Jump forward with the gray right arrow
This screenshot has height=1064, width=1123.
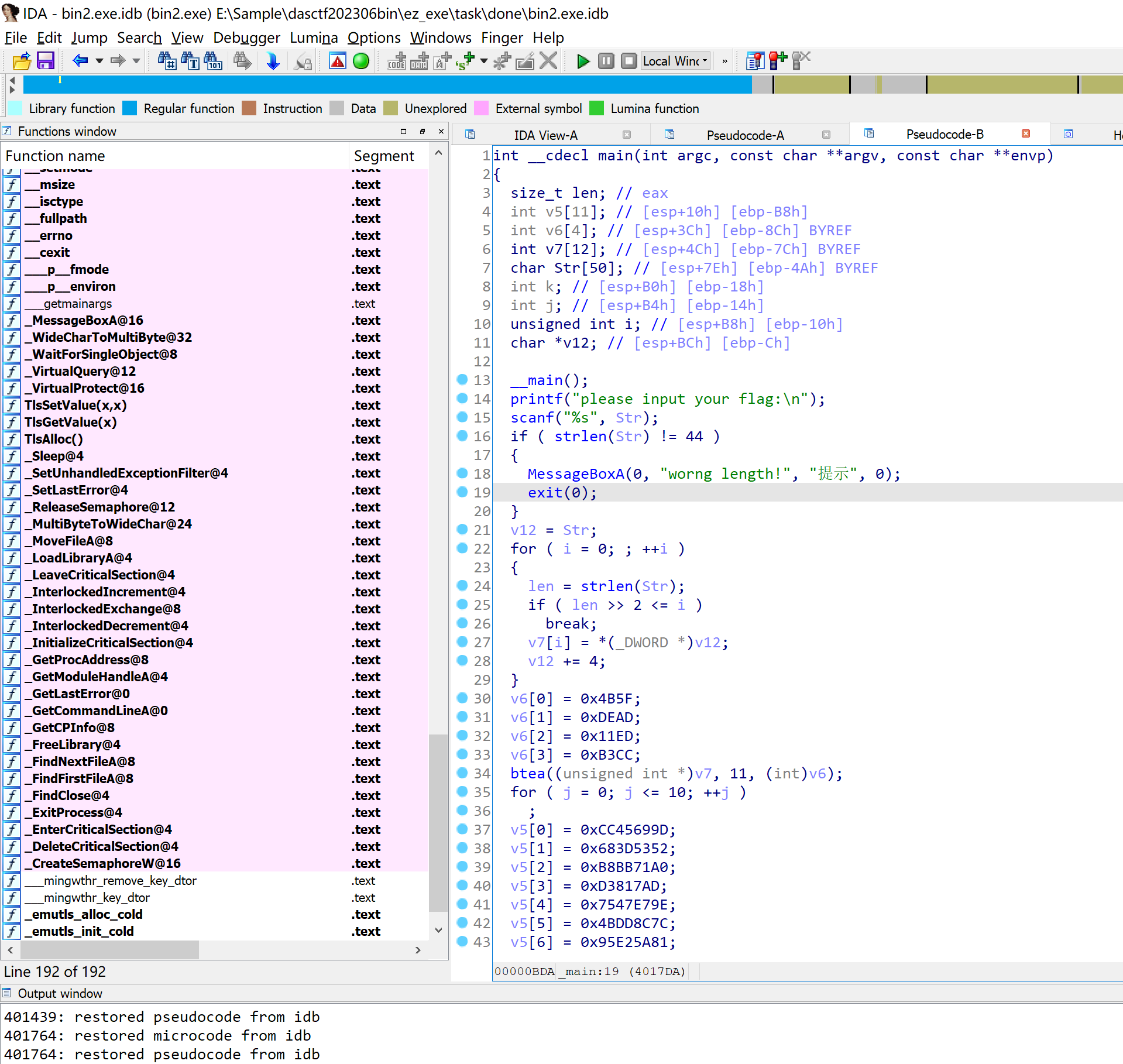(x=118, y=60)
